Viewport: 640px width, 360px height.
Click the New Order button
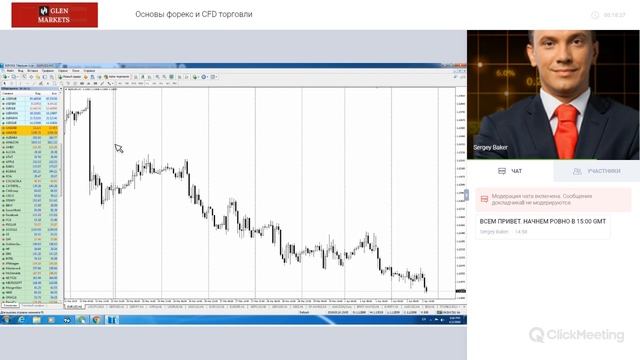pos(70,77)
